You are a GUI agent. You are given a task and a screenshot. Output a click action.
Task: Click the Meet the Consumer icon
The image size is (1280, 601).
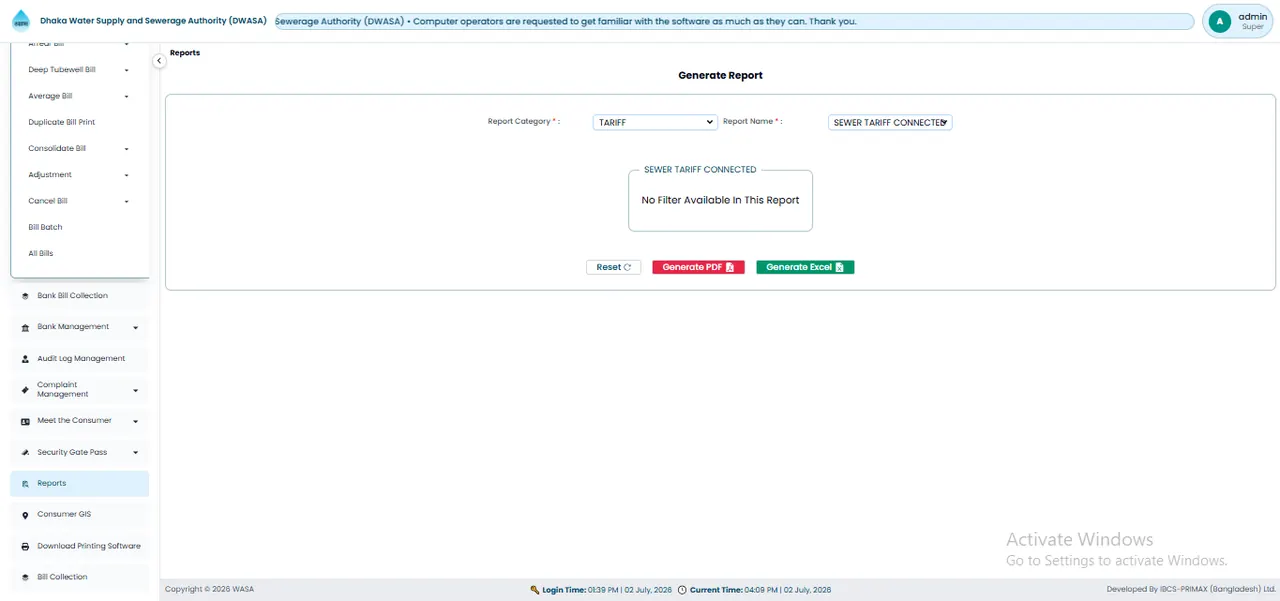click(25, 421)
